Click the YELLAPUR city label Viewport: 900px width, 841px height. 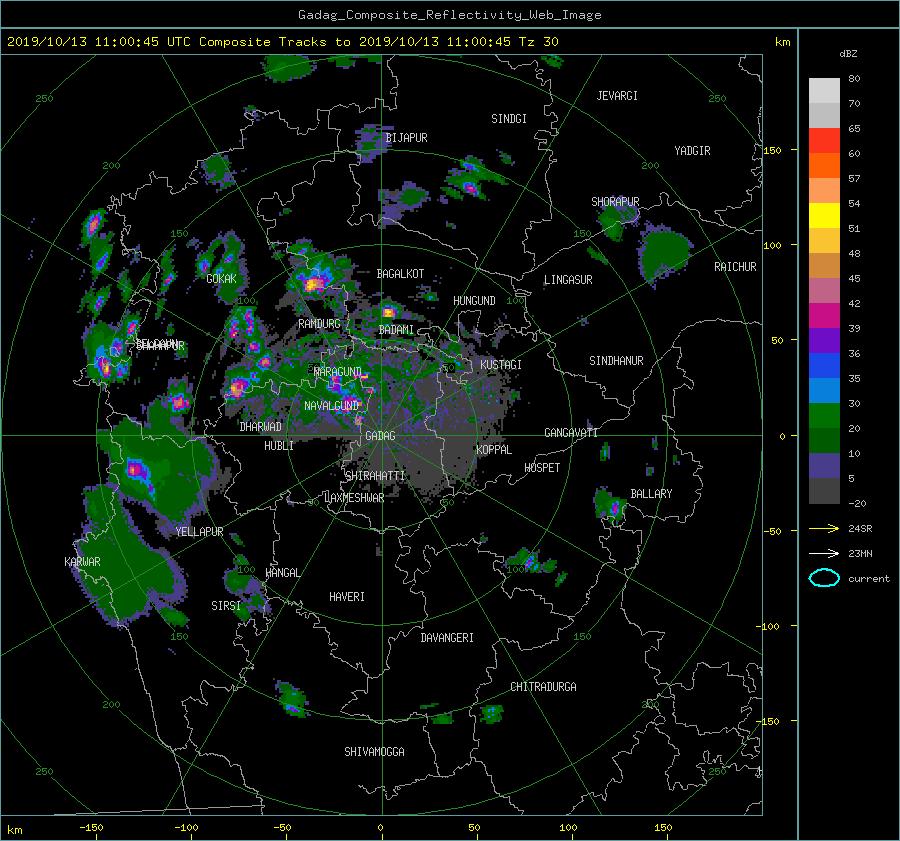pyautogui.click(x=199, y=532)
